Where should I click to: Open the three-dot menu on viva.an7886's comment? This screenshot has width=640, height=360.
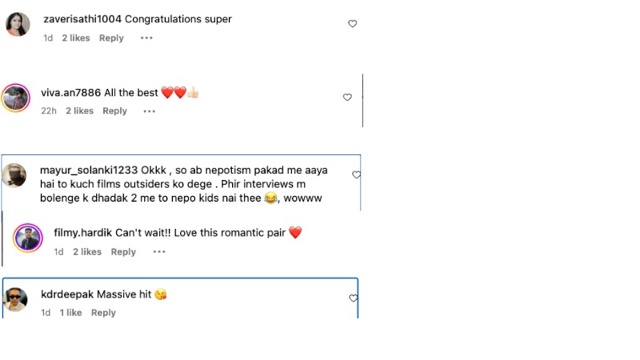(149, 111)
